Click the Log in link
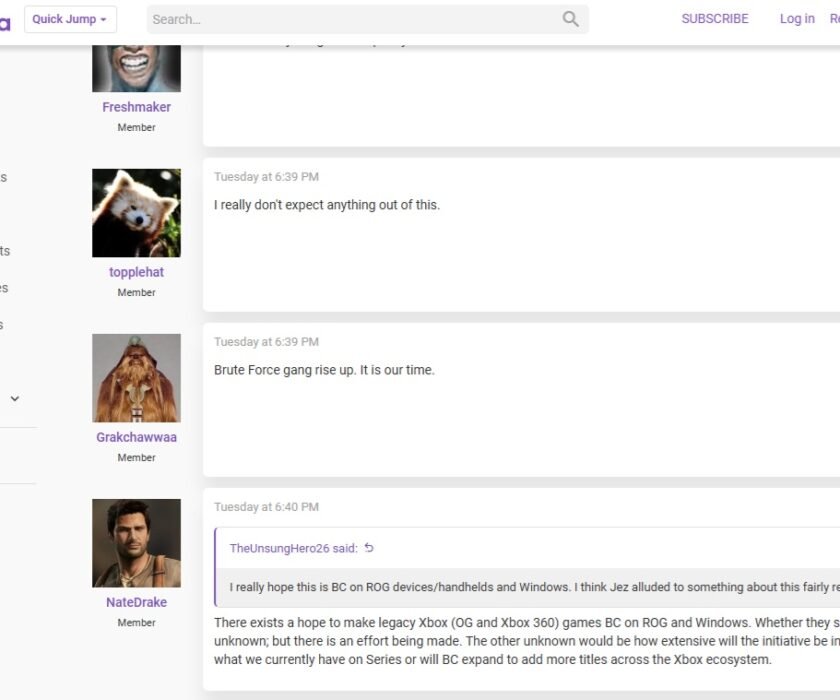 pos(796,19)
